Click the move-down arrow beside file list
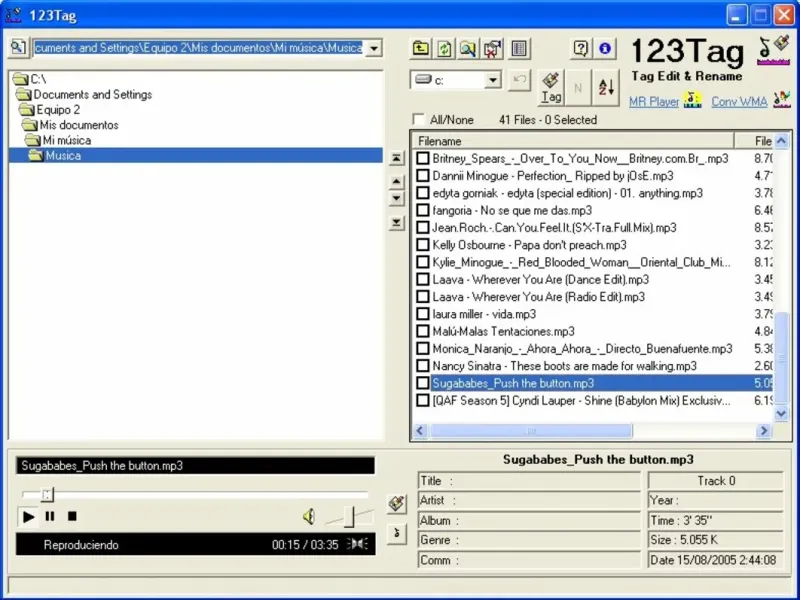Screen dimensions: 800x600 coord(396,198)
